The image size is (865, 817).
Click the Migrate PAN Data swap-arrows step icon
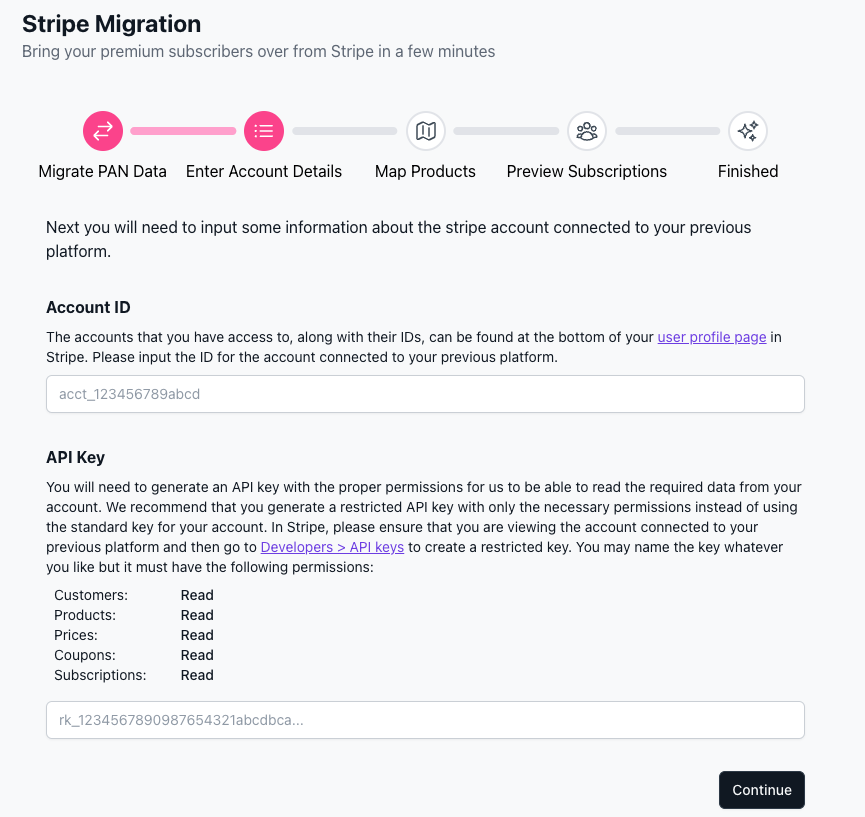[103, 131]
